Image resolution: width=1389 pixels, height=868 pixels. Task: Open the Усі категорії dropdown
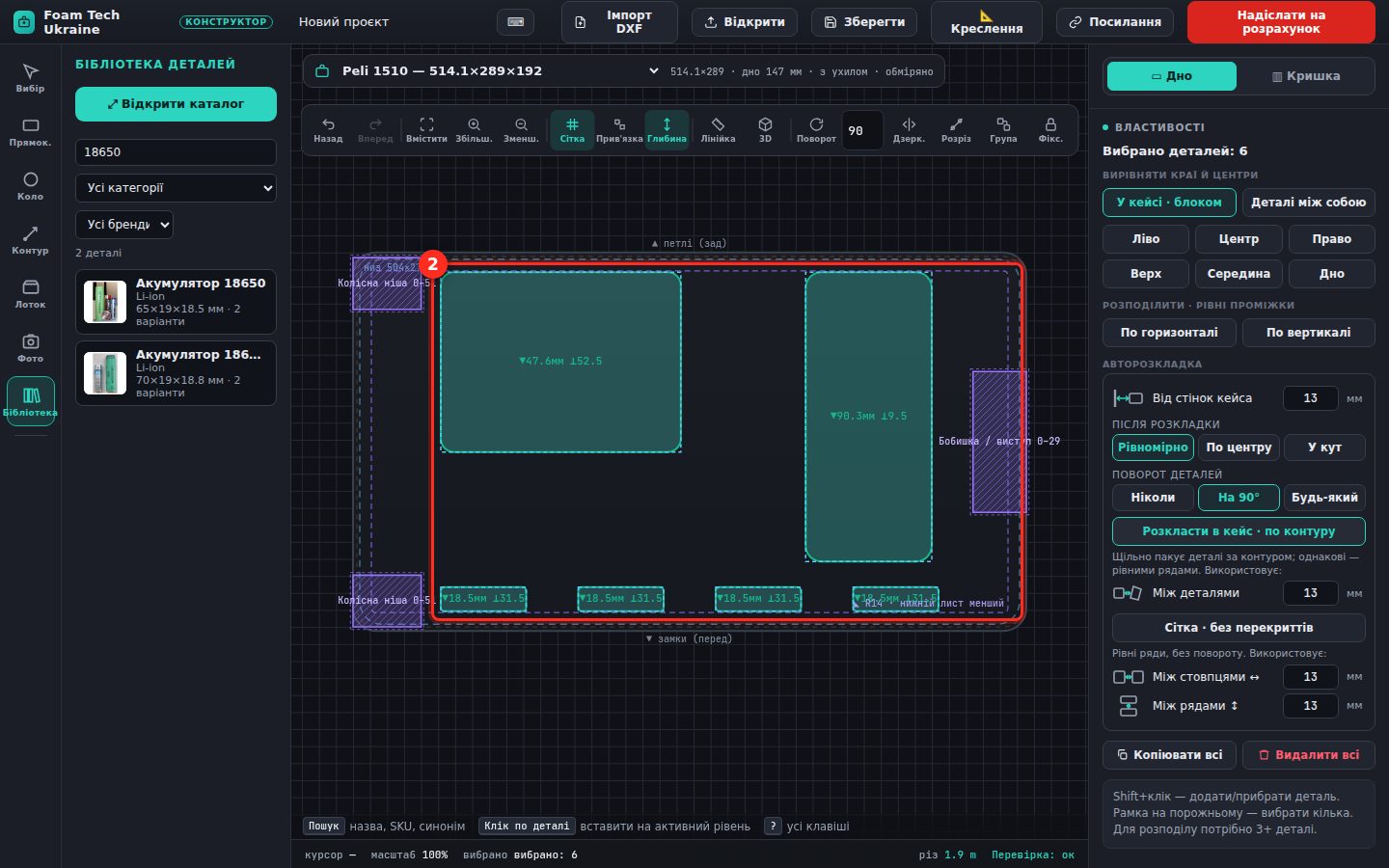tap(176, 188)
